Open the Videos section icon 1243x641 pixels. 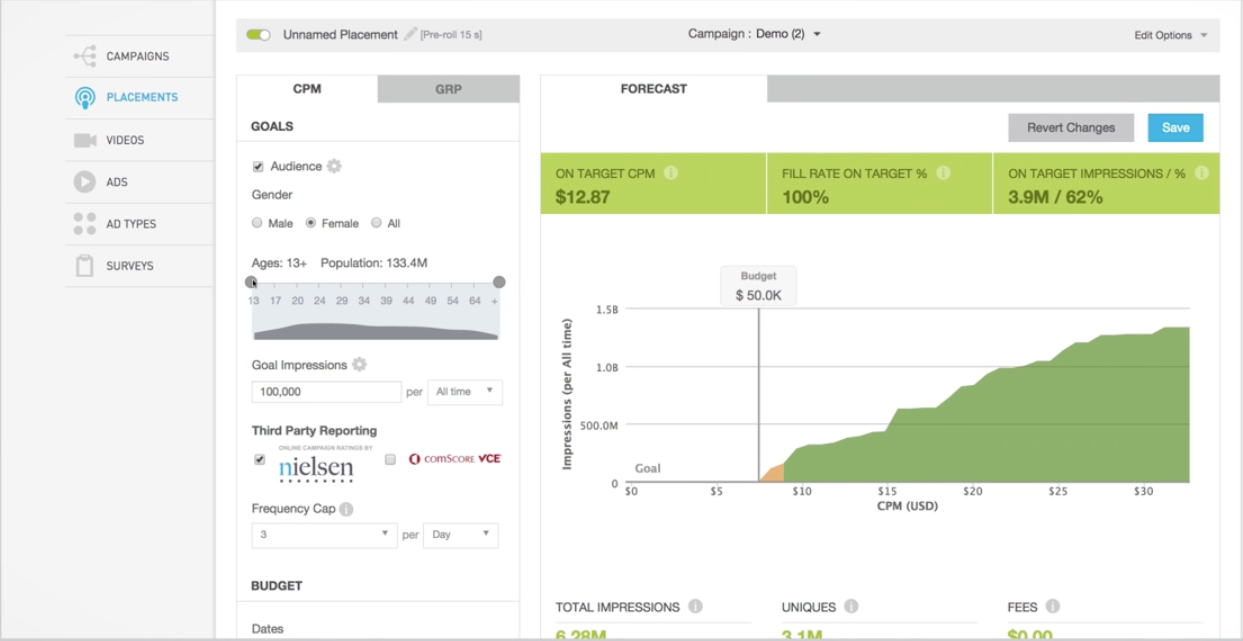(88, 139)
